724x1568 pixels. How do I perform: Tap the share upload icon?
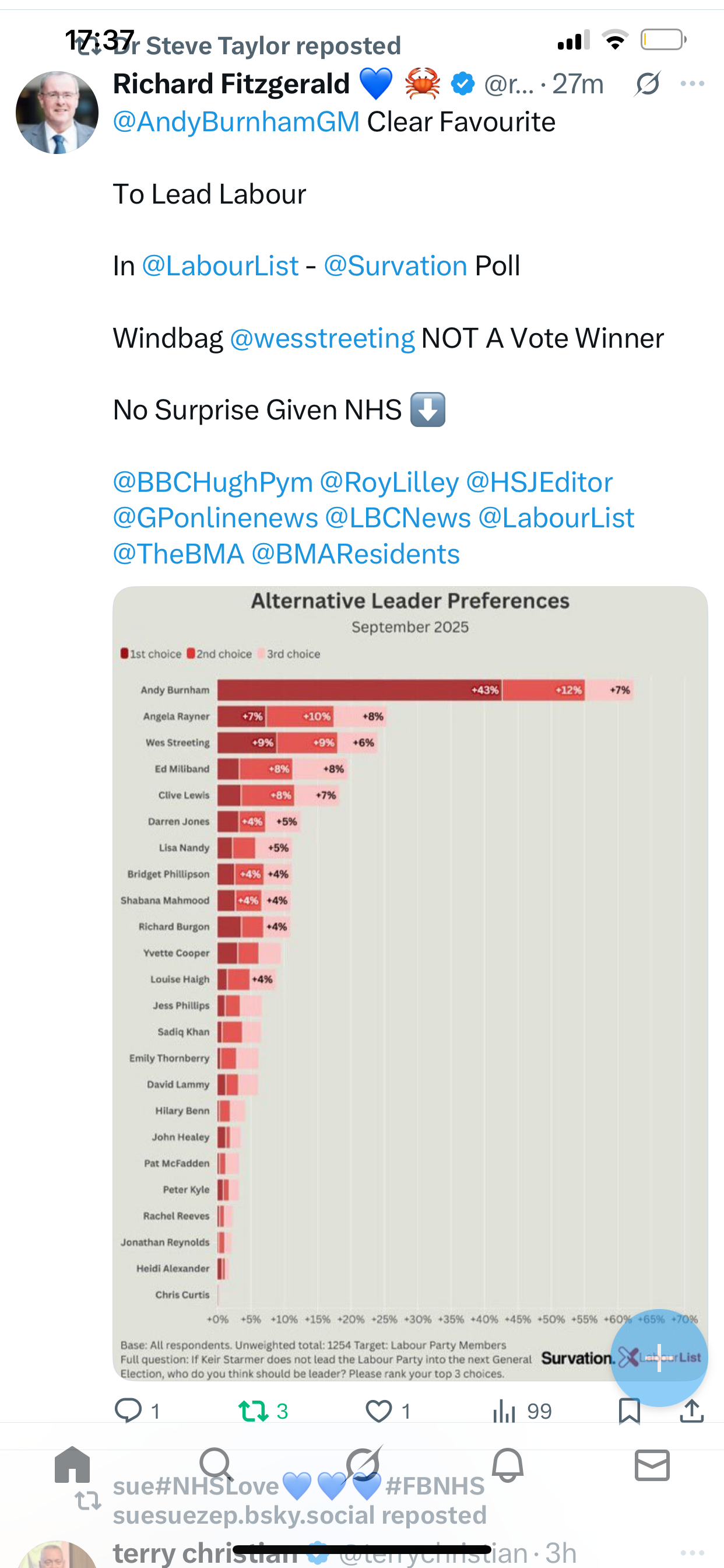point(692,1410)
